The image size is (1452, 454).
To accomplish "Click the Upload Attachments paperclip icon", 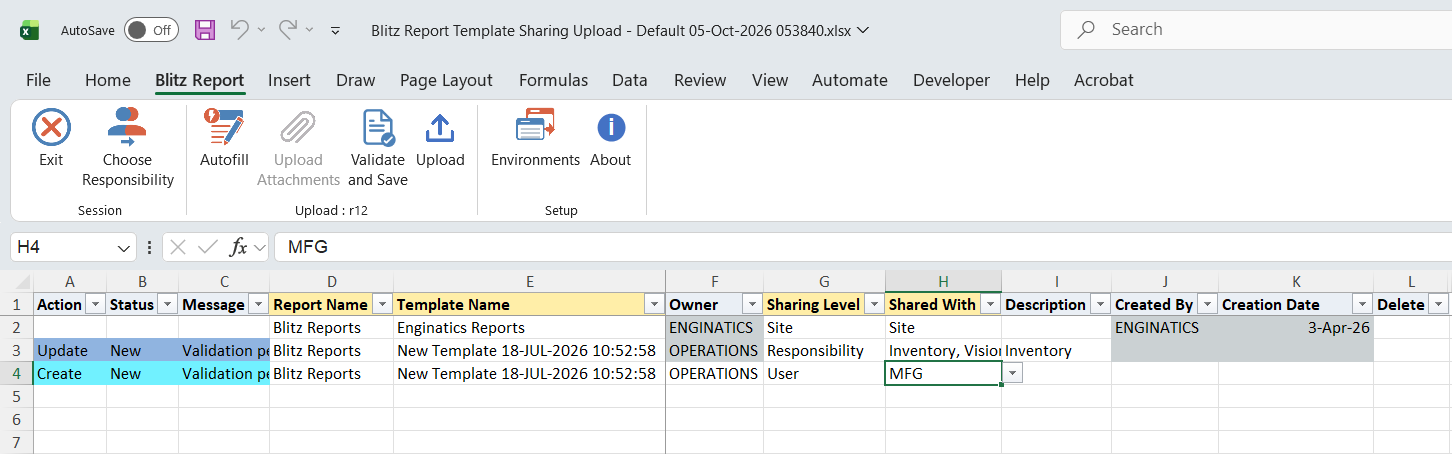I will coord(298,128).
